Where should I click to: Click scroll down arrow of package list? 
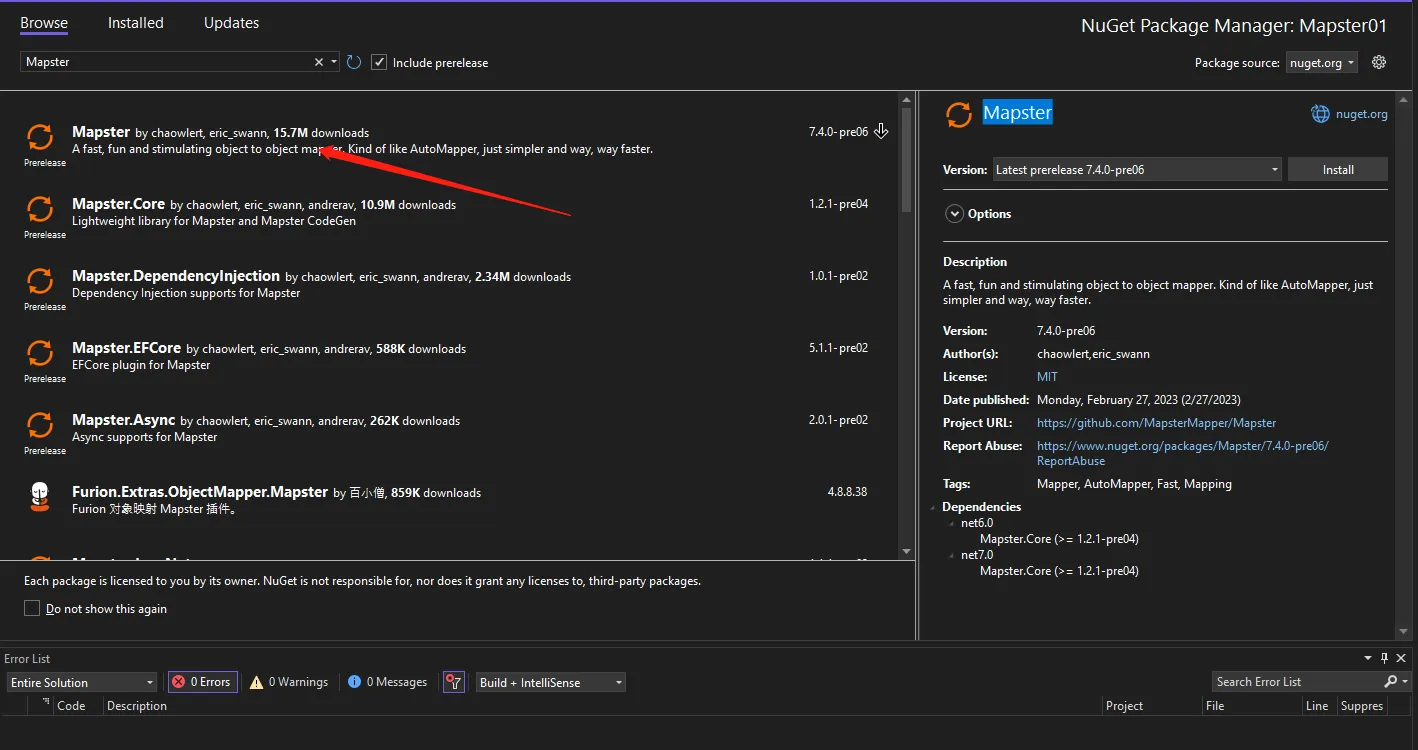pos(907,551)
